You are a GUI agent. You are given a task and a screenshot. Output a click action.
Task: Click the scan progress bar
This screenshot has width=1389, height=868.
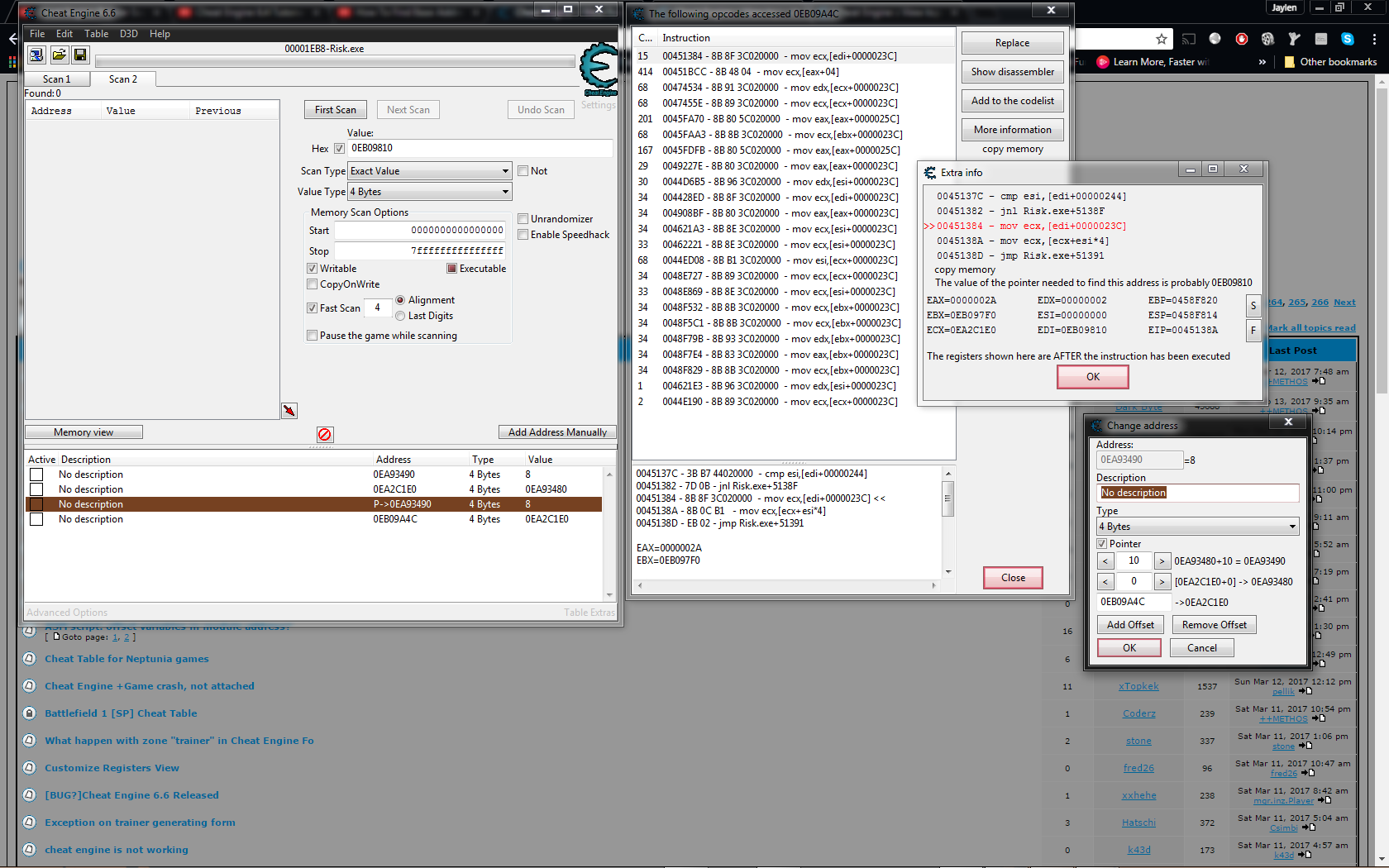tap(335, 62)
